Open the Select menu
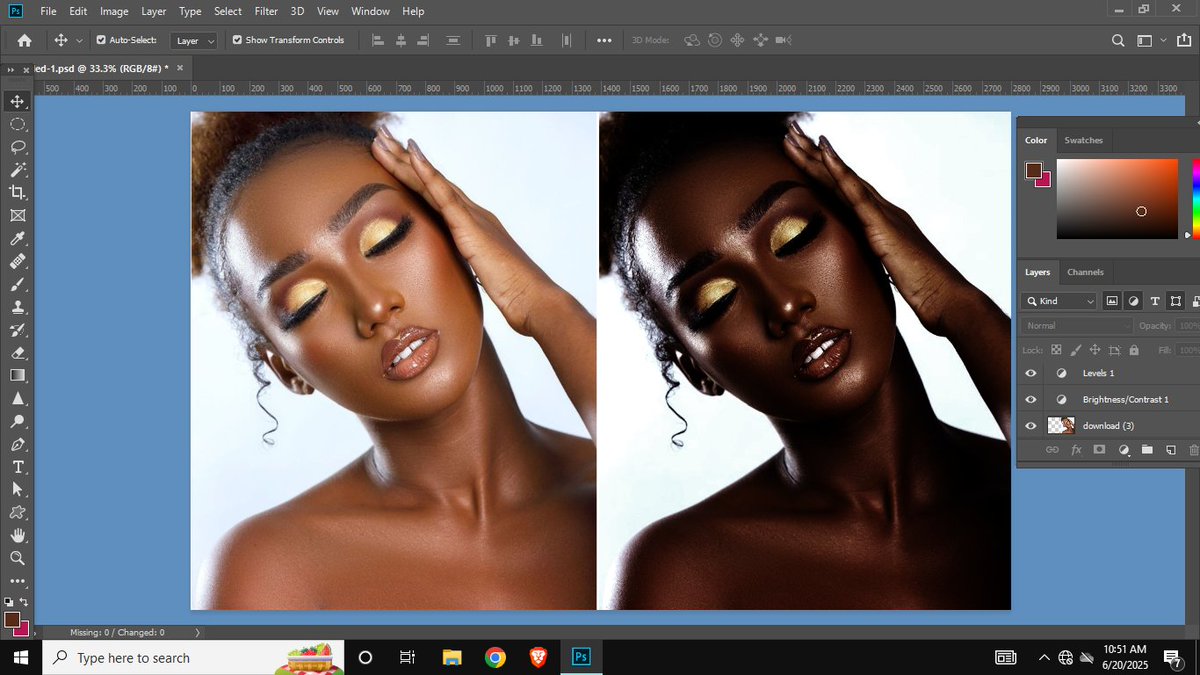 pos(228,11)
